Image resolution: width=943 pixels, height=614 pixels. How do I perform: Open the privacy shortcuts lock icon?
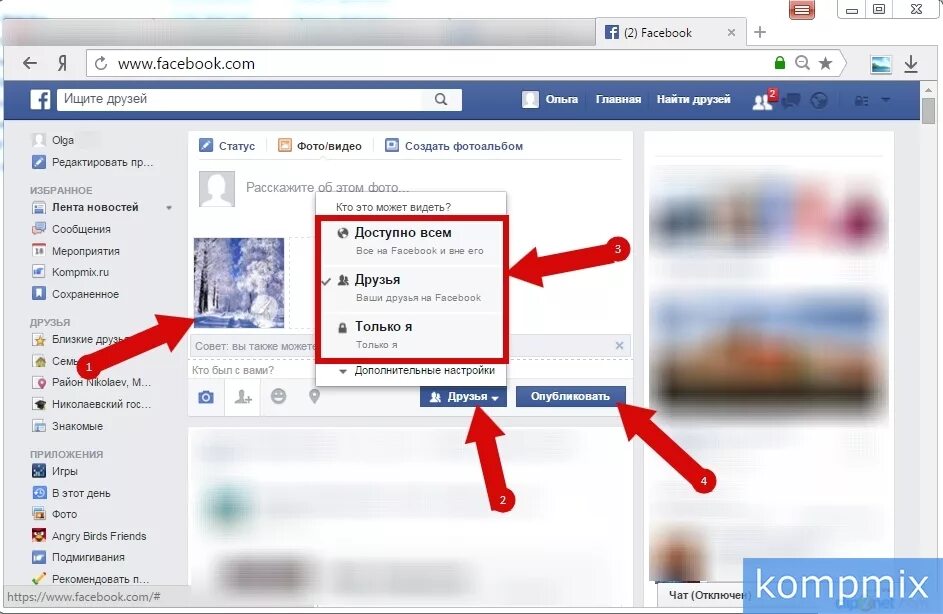[861, 100]
